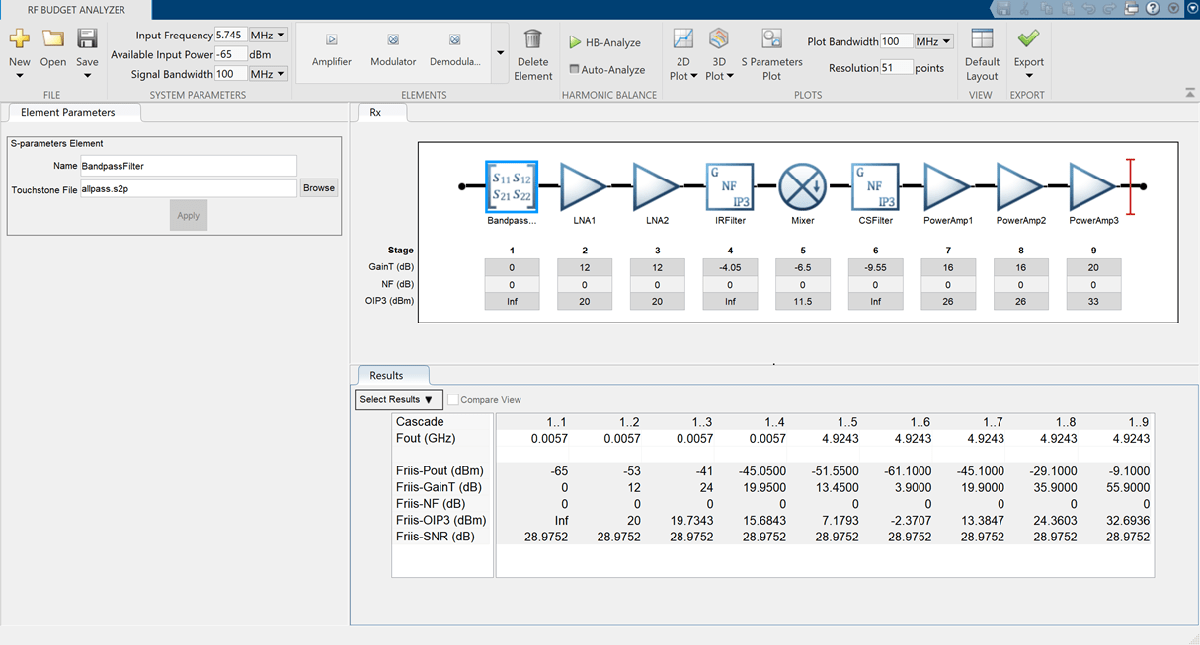Open the Plot Bandwidth unit dropdown
The image size is (1200, 645).
(934, 42)
